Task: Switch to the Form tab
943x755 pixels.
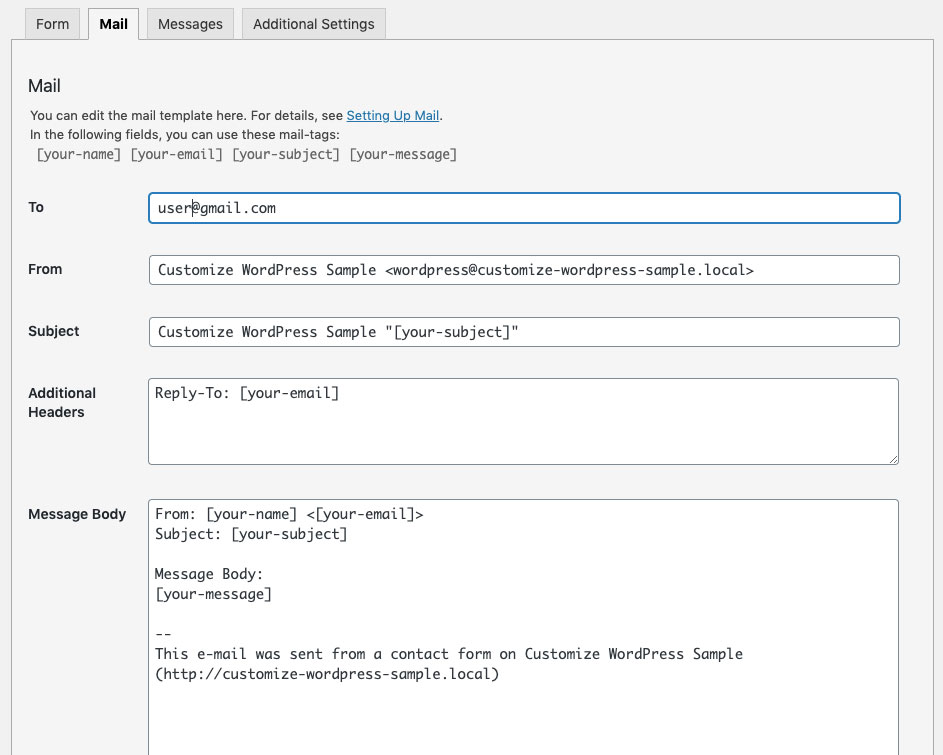Action: (51, 23)
